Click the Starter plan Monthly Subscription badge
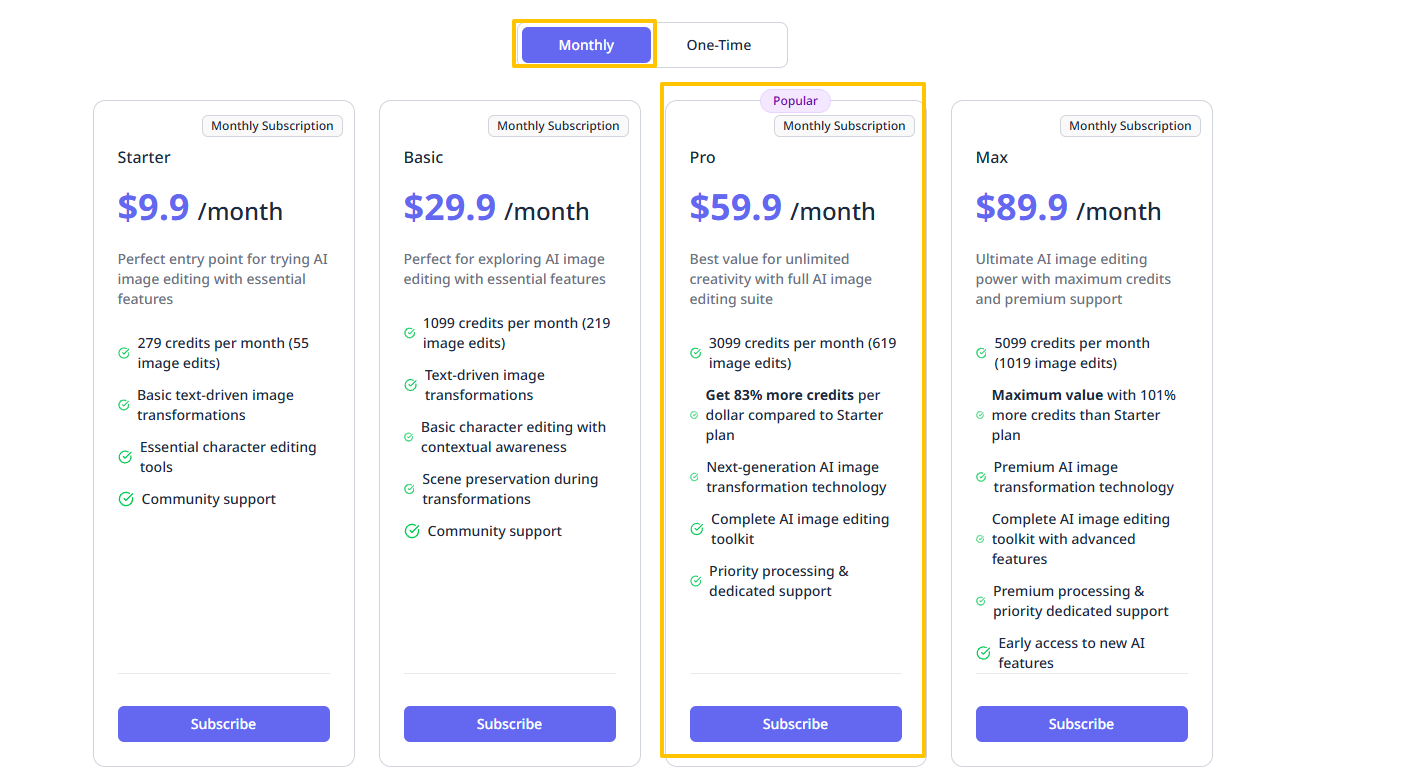1404x780 pixels. 272,126
